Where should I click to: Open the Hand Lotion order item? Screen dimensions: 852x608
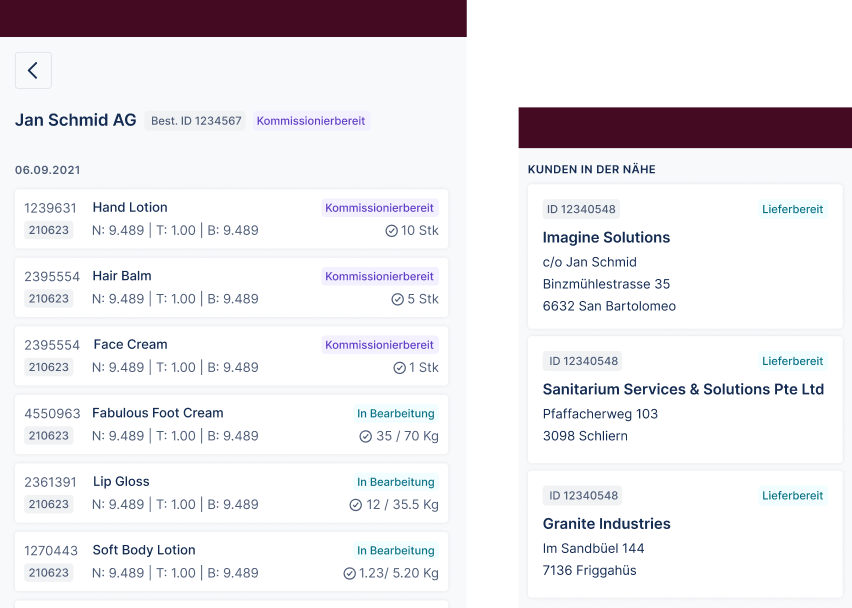click(231, 219)
